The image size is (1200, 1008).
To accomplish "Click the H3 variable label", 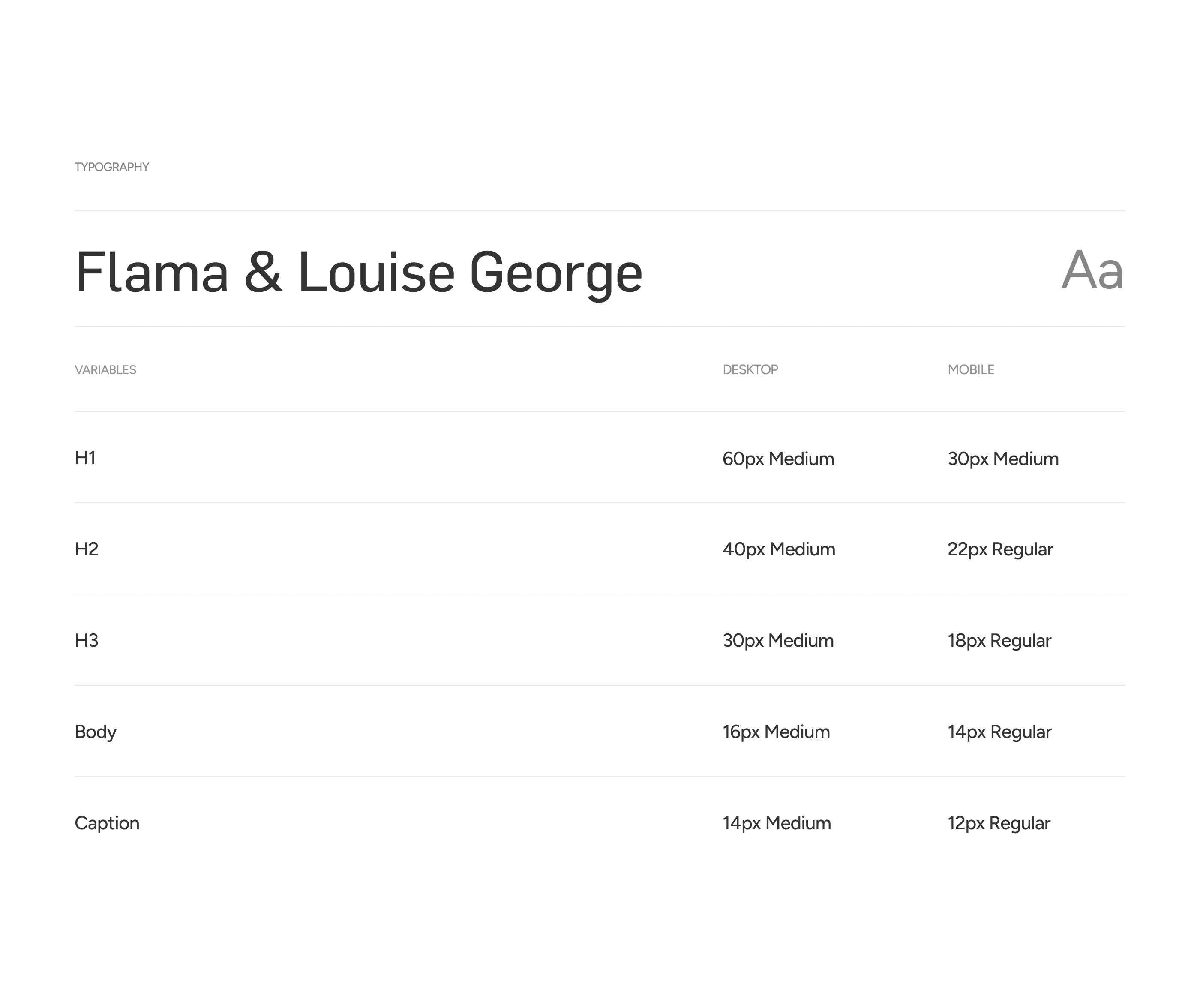I will (x=86, y=641).
